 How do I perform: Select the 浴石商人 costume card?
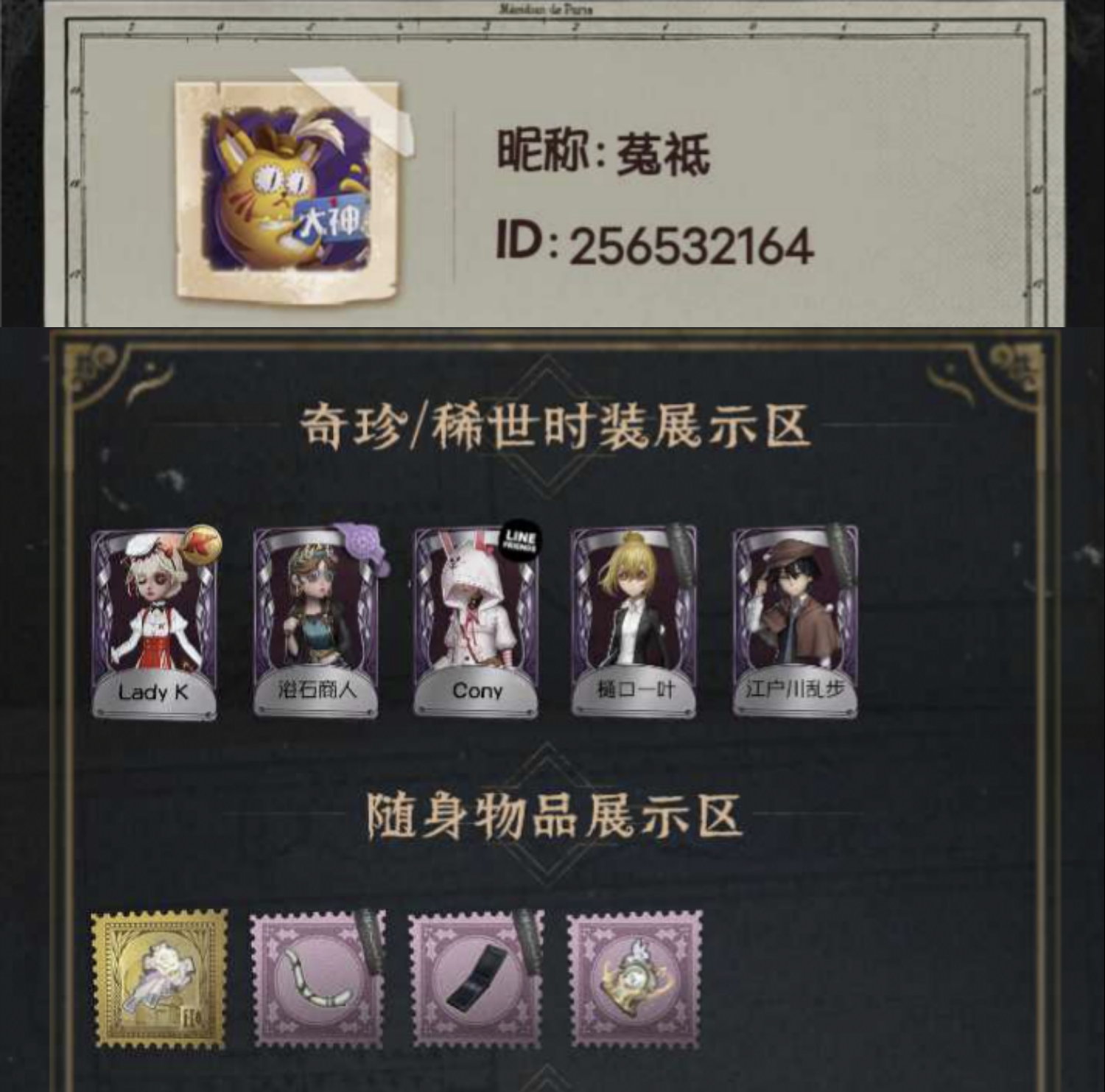pos(316,623)
